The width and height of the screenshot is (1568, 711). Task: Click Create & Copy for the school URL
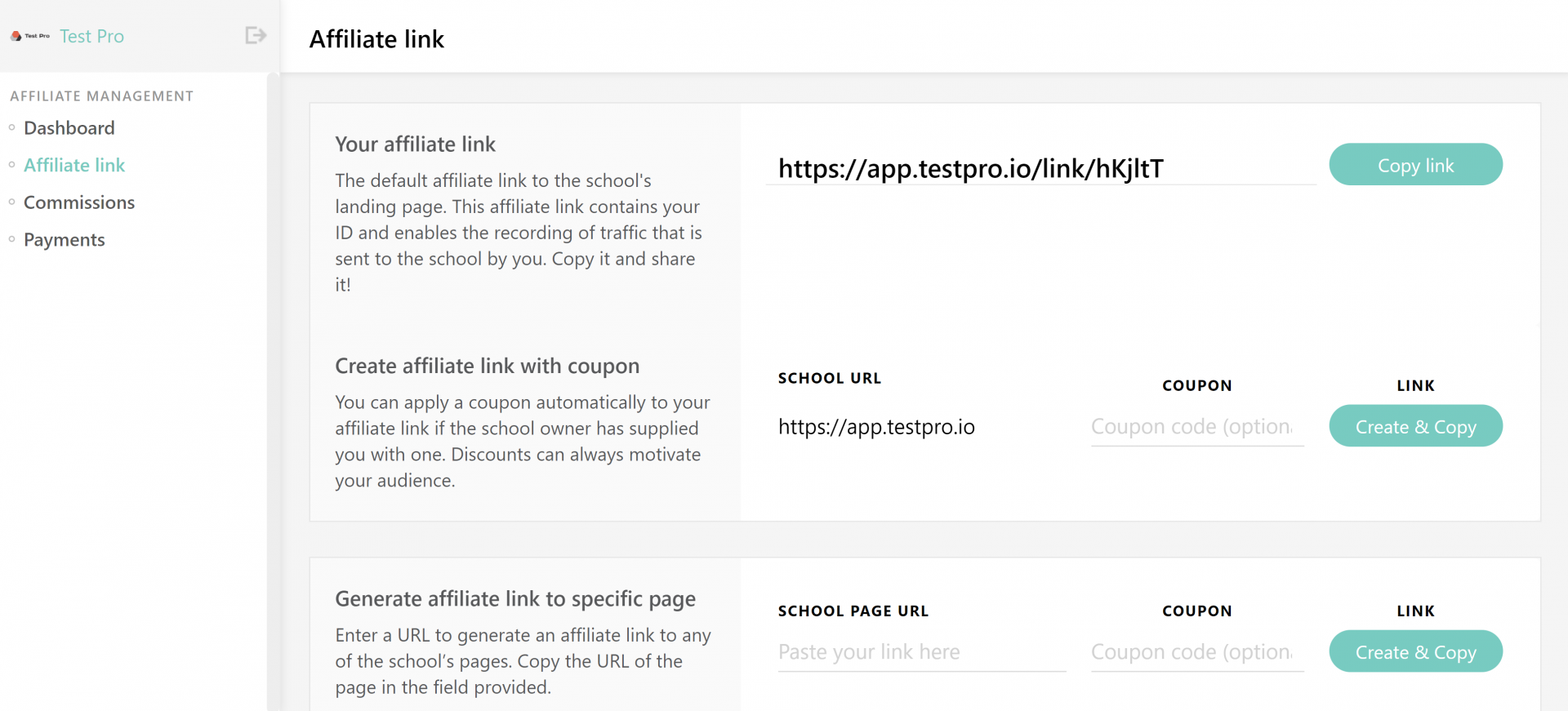[x=1415, y=426]
